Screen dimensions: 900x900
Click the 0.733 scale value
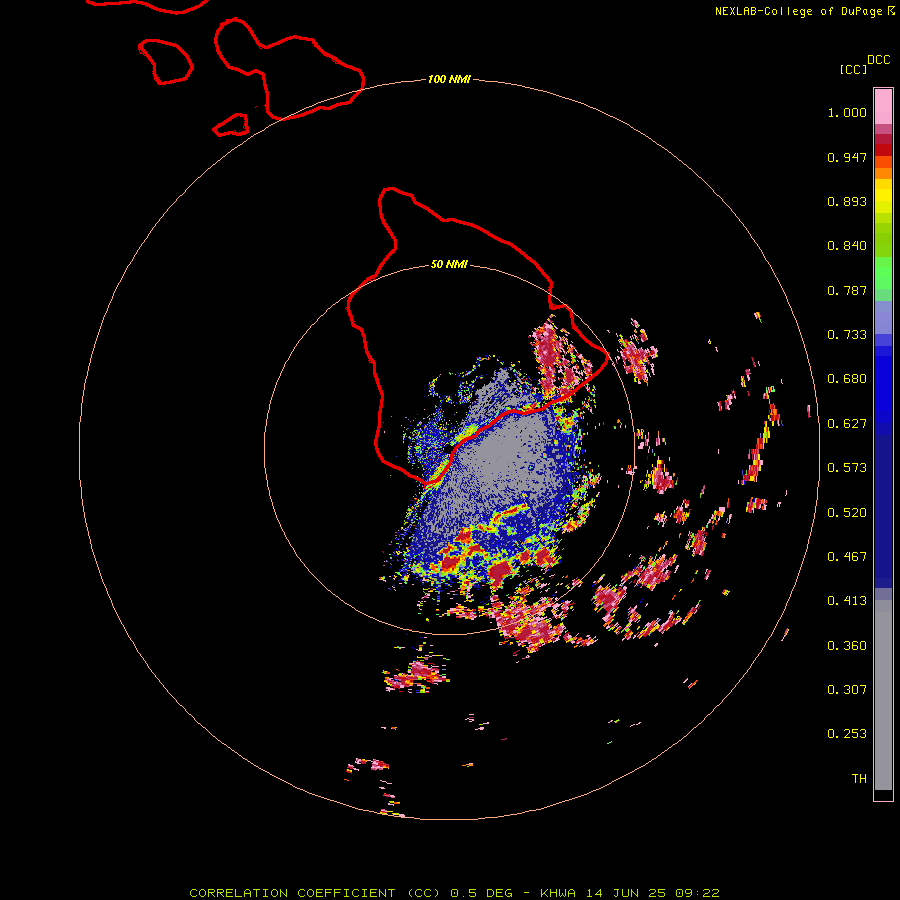pos(847,335)
